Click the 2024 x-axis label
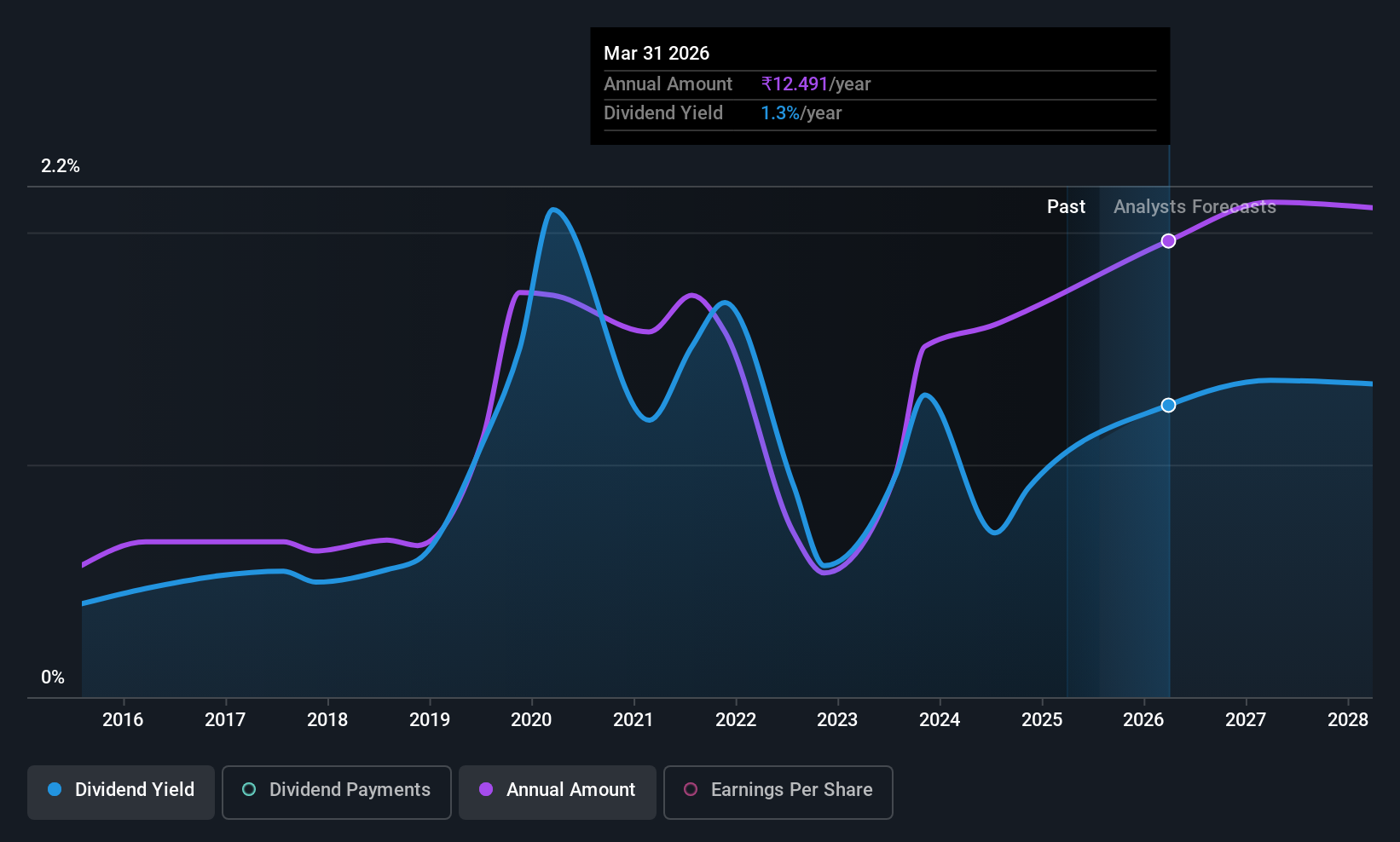The height and width of the screenshot is (842, 1400). [940, 720]
